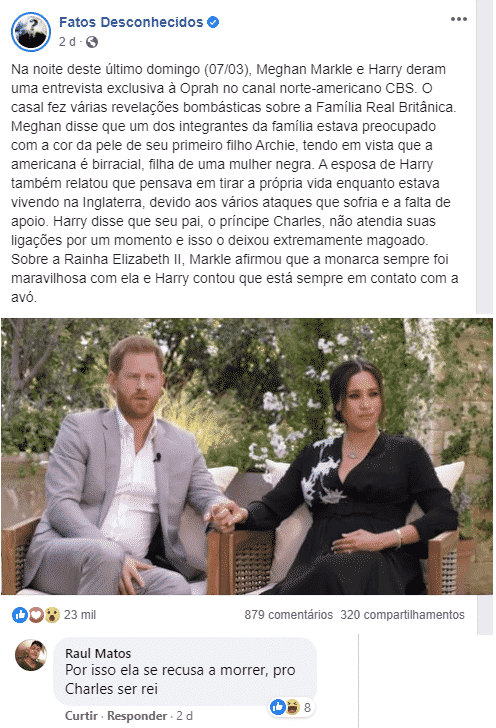496x728 pixels.
Task: Click the public globe privacy icon
Action: click(x=92, y=42)
